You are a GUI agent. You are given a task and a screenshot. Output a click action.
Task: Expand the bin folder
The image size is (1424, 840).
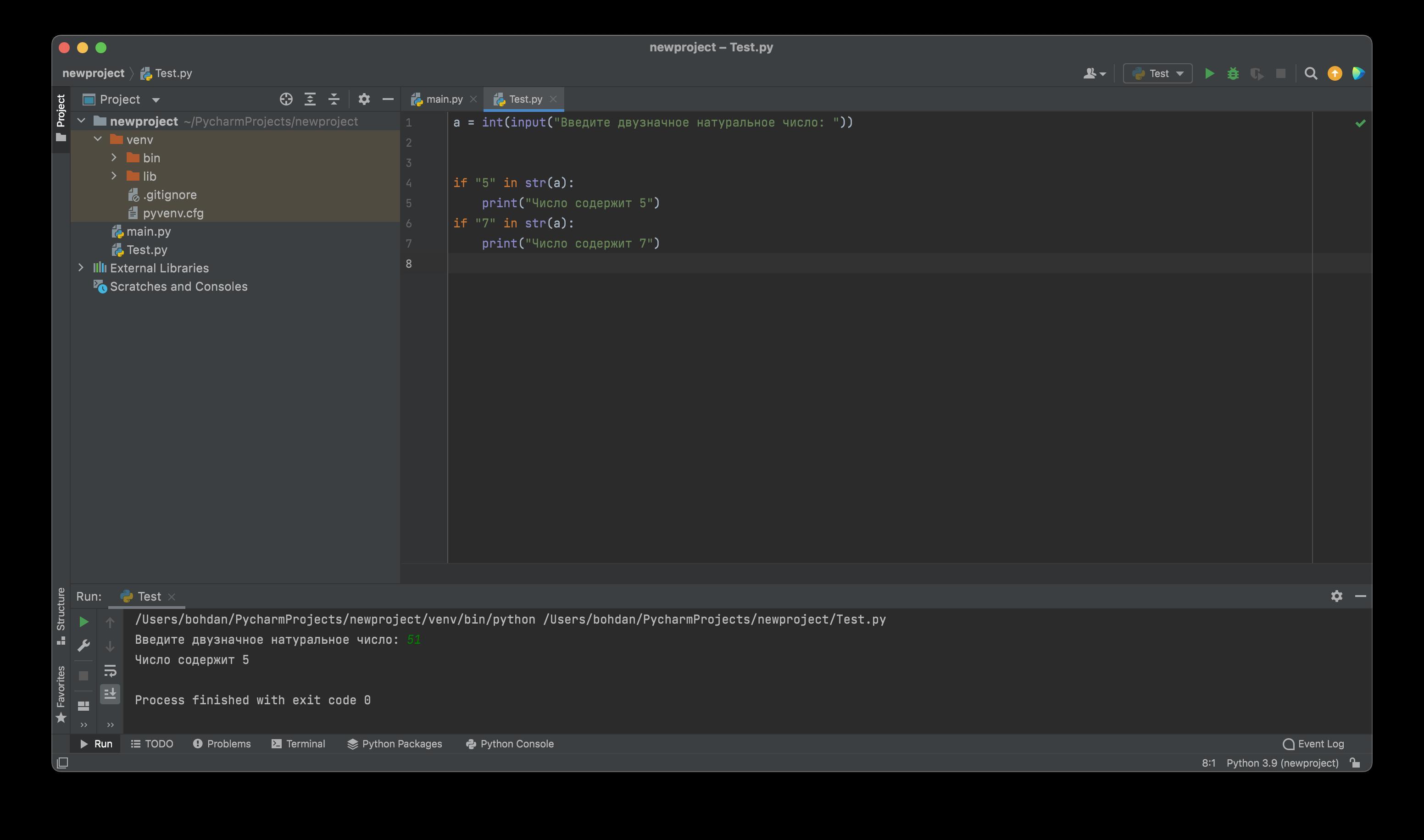[x=114, y=157]
